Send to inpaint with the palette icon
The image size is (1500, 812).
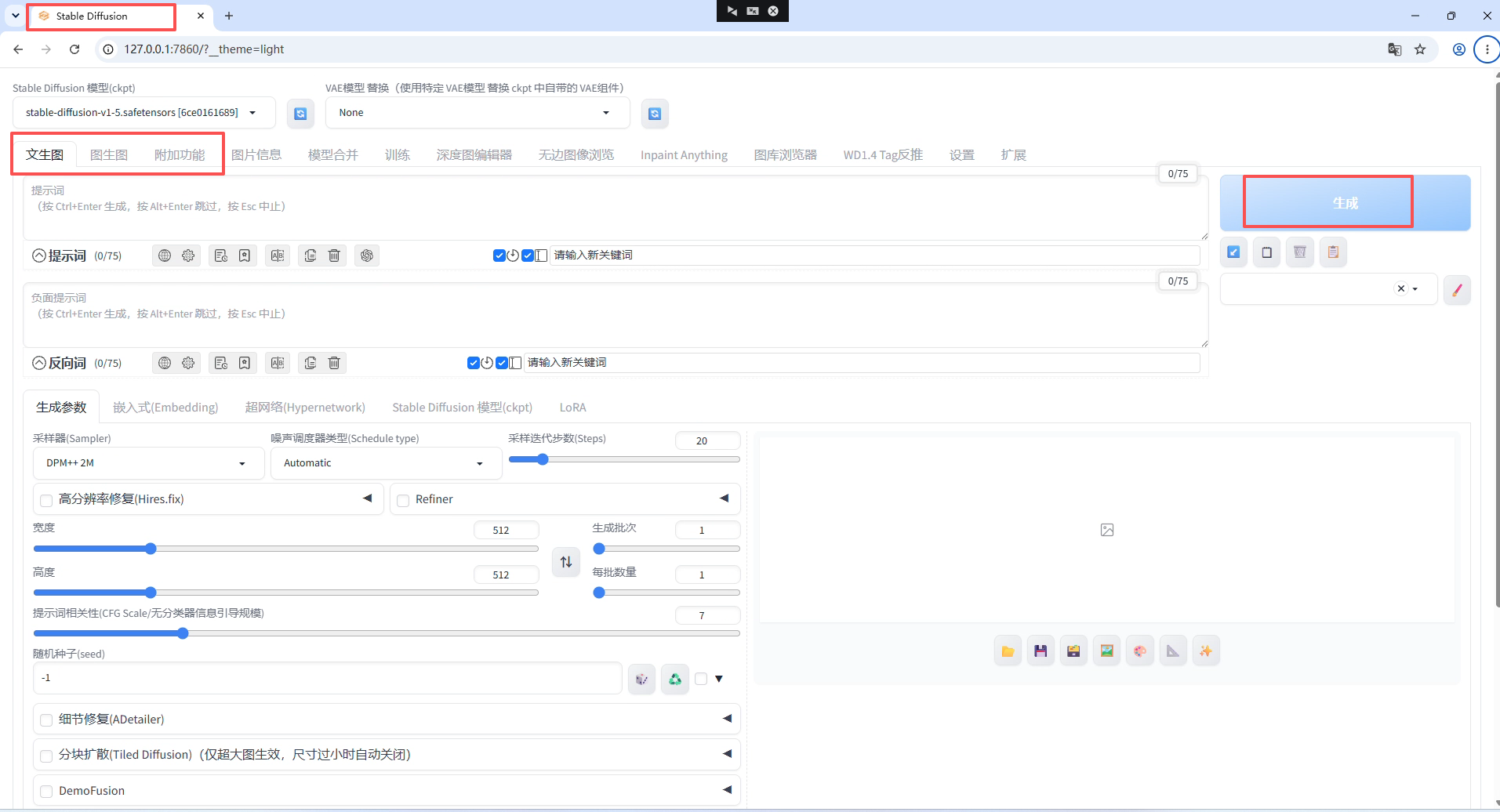coord(1139,651)
